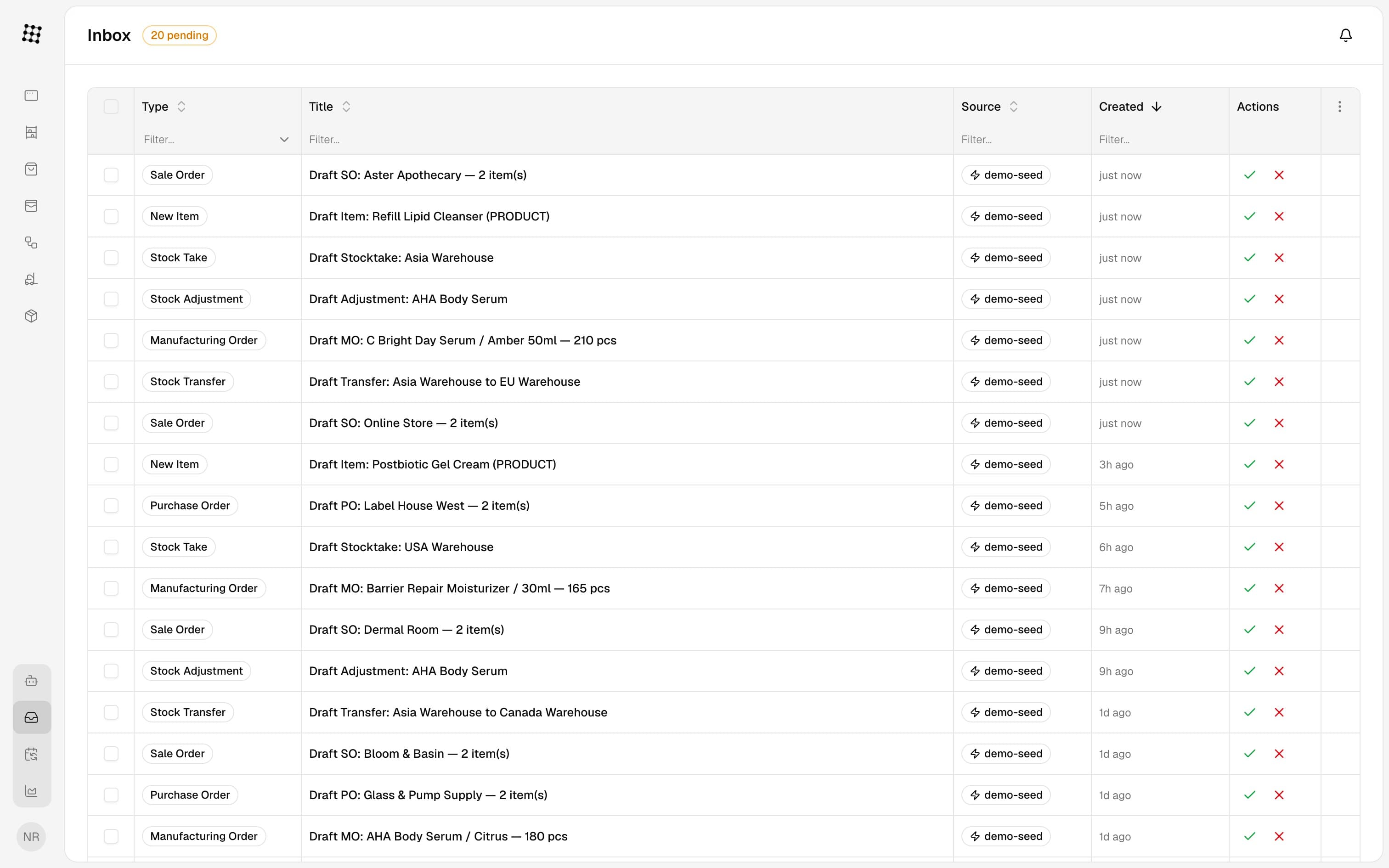Viewport: 1389px width, 868px height.
Task: Click the Purchase Order tag for Glass & Pump Supply
Action: (x=190, y=795)
